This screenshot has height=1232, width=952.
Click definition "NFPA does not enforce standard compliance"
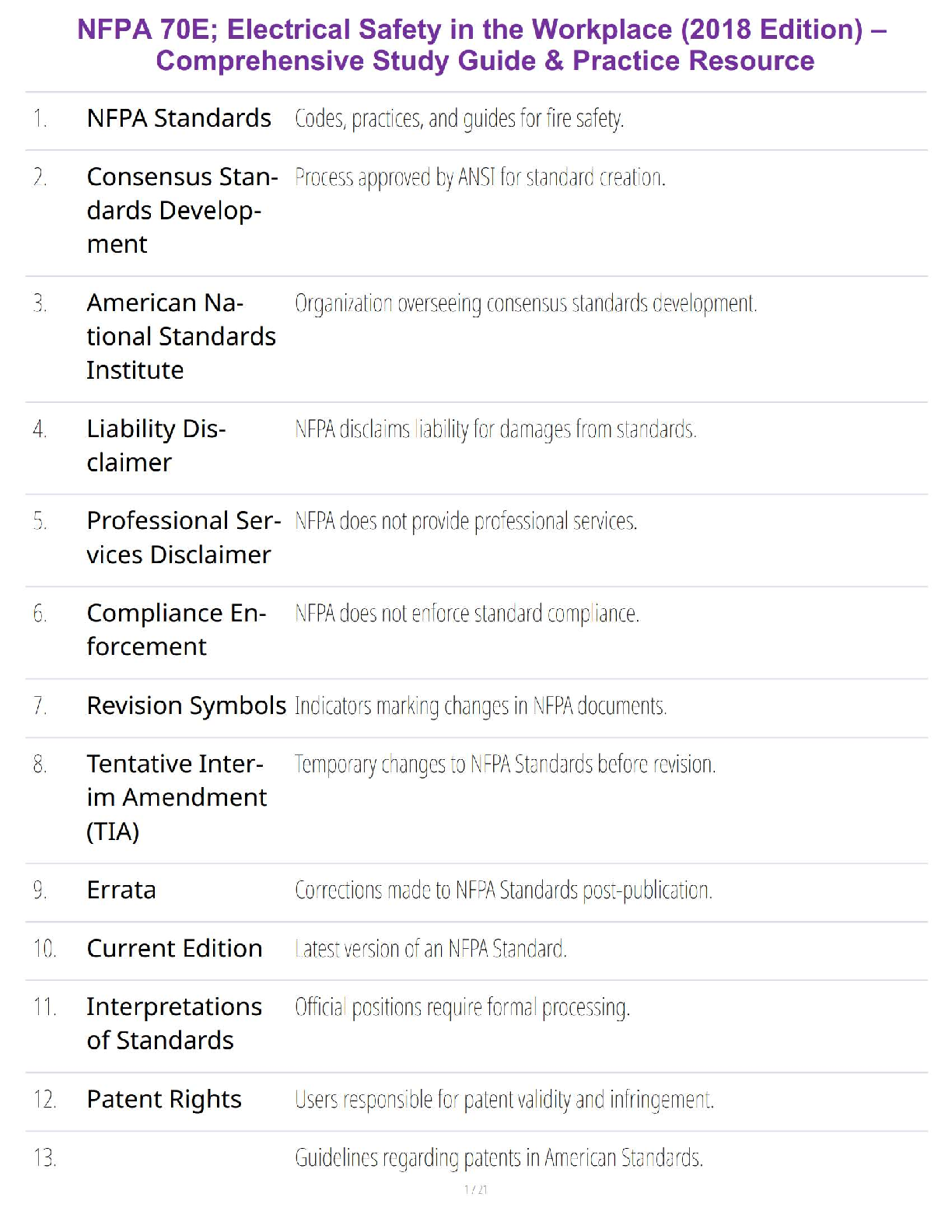pos(467,614)
